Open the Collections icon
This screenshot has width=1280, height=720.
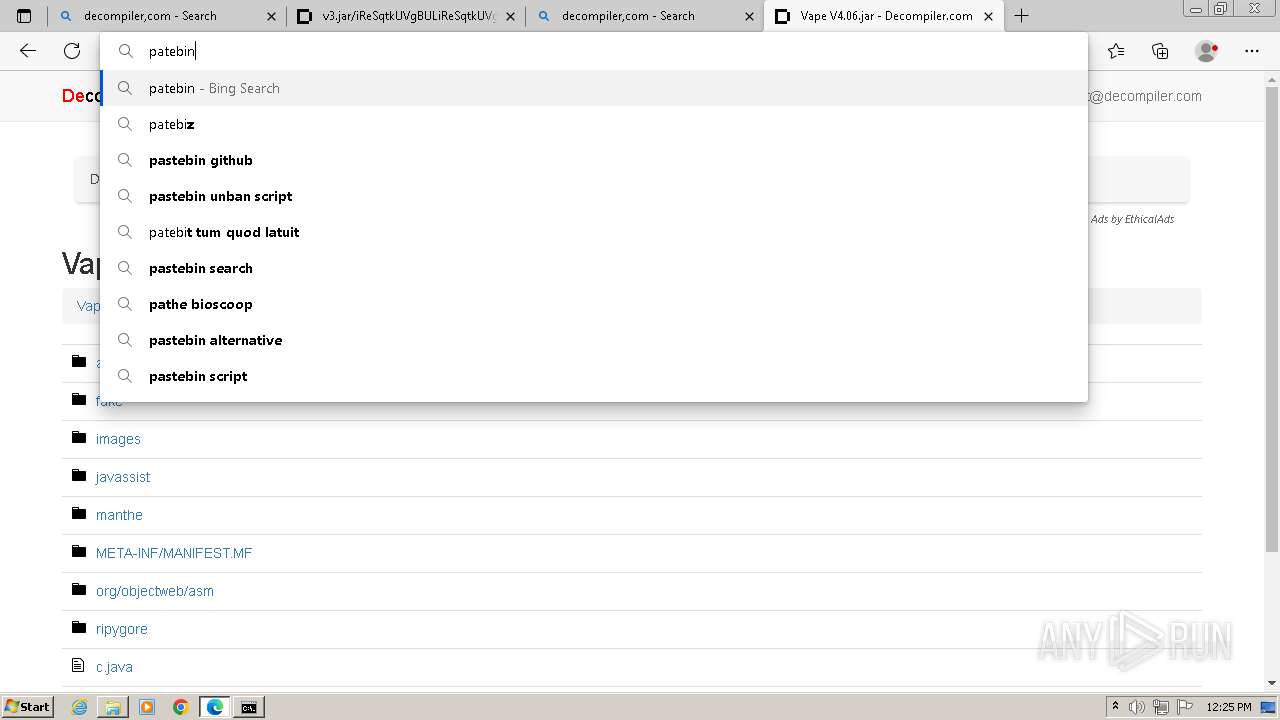click(x=1160, y=51)
